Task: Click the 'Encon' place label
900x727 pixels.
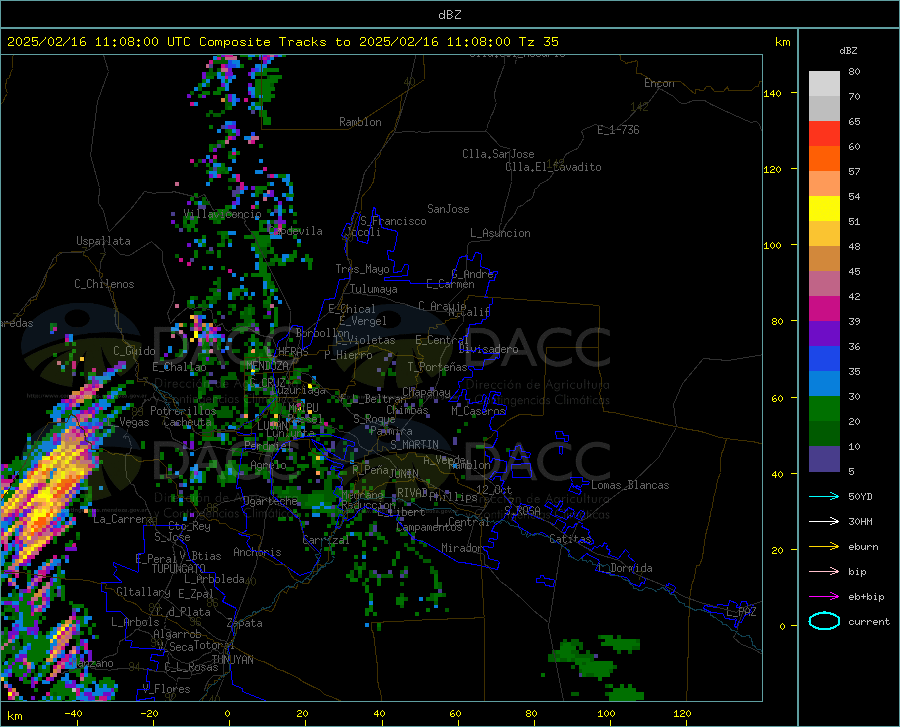Action: point(659,83)
